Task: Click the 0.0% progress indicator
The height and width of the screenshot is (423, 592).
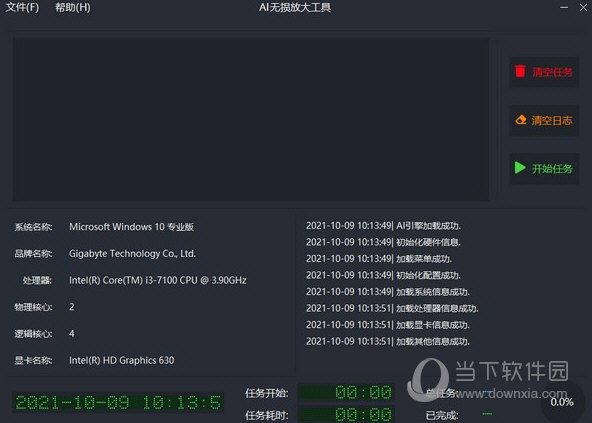Action: pos(562,402)
